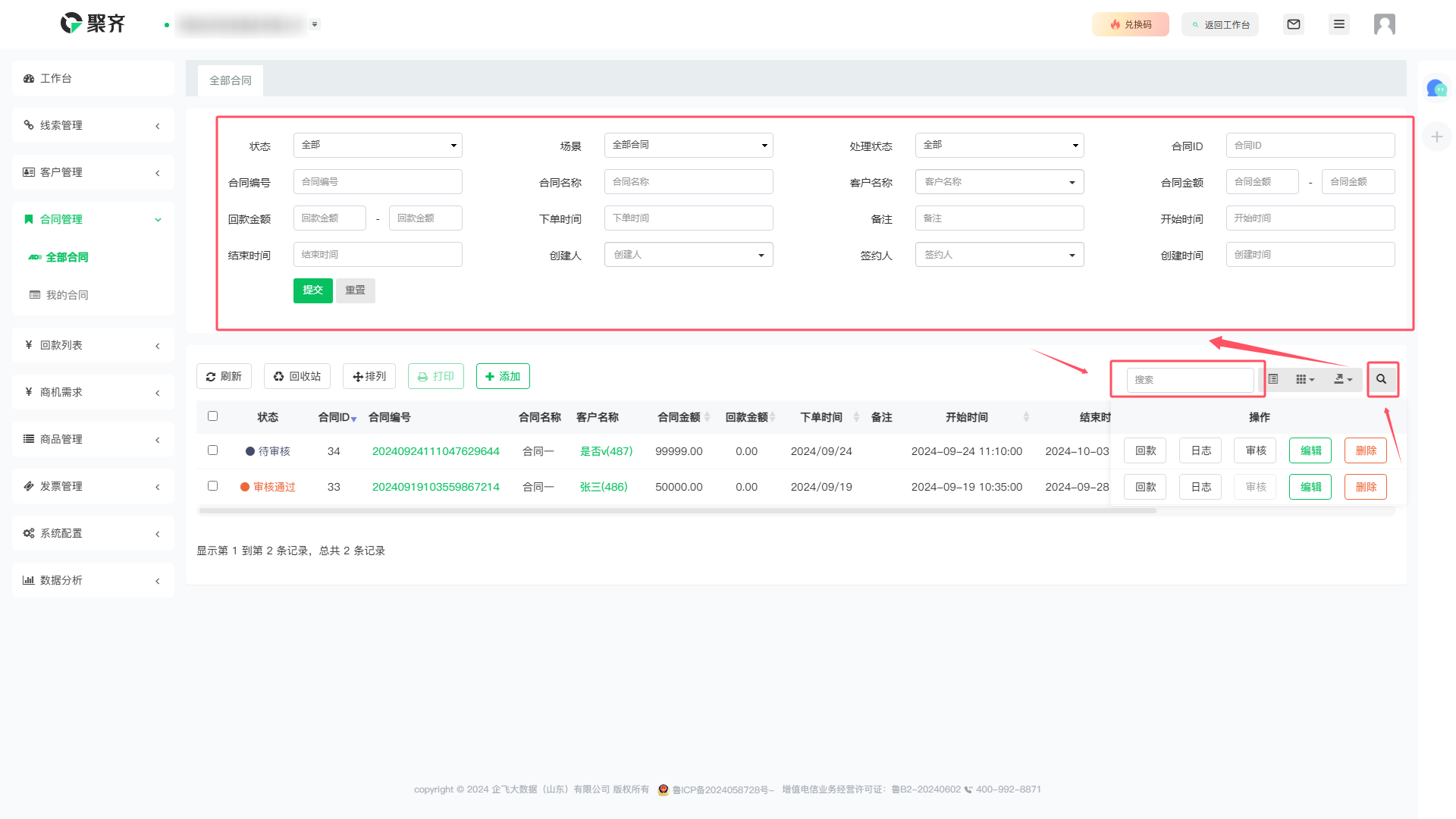Click 商品管理 list icon in sidebar
1456x819 pixels.
pos(29,439)
